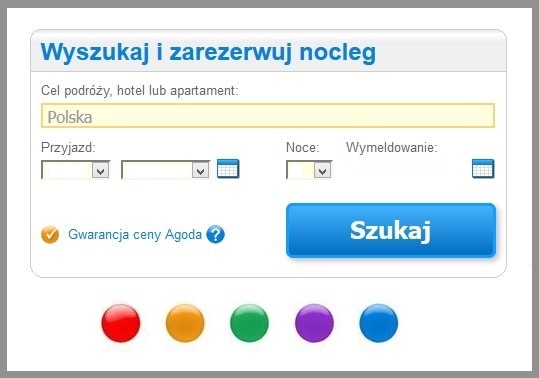Viewport: 539px width, 378px height.
Task: Click the Przyjazd label
Action: 68,148
